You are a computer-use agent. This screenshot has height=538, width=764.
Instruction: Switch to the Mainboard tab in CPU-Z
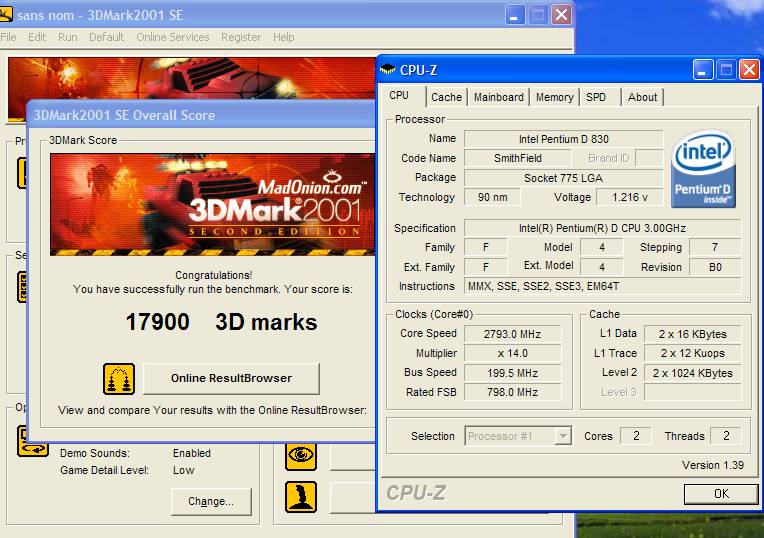pos(498,97)
